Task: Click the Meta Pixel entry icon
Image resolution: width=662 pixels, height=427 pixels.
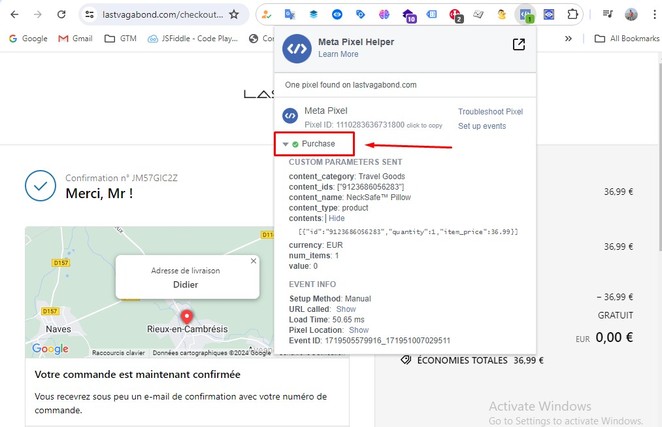Action: pyautogui.click(x=290, y=116)
